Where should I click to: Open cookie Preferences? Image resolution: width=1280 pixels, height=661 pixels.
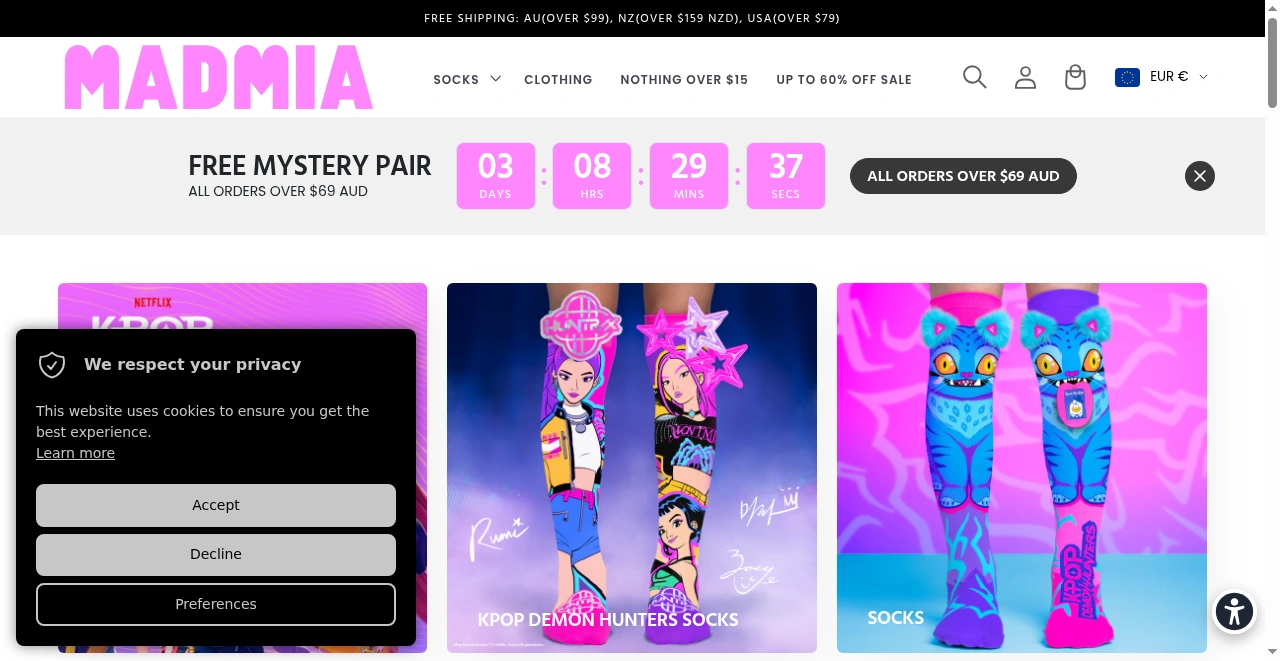point(216,604)
